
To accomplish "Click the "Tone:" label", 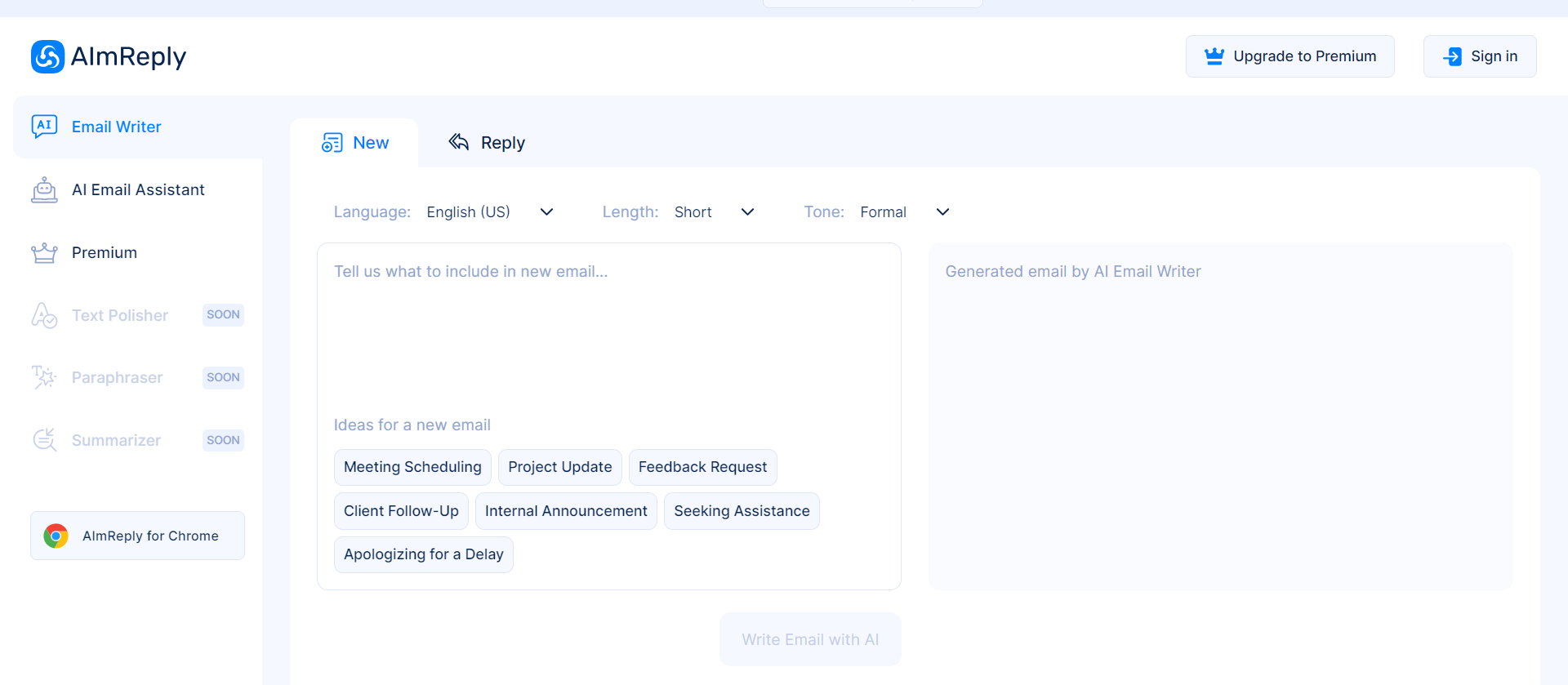I will pyautogui.click(x=824, y=212).
